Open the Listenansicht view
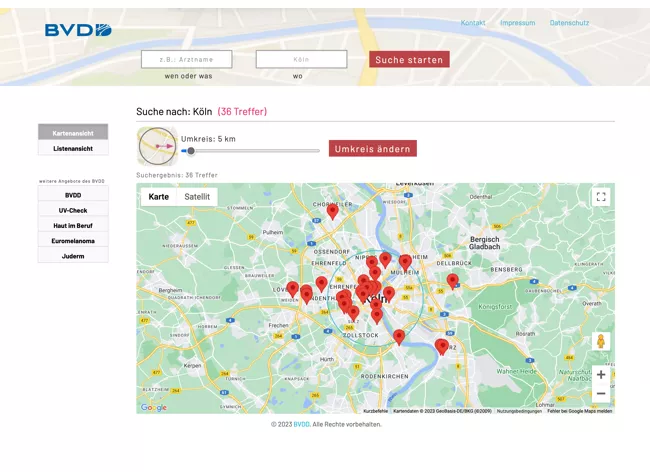The height and width of the screenshot is (472, 650). click(73, 148)
